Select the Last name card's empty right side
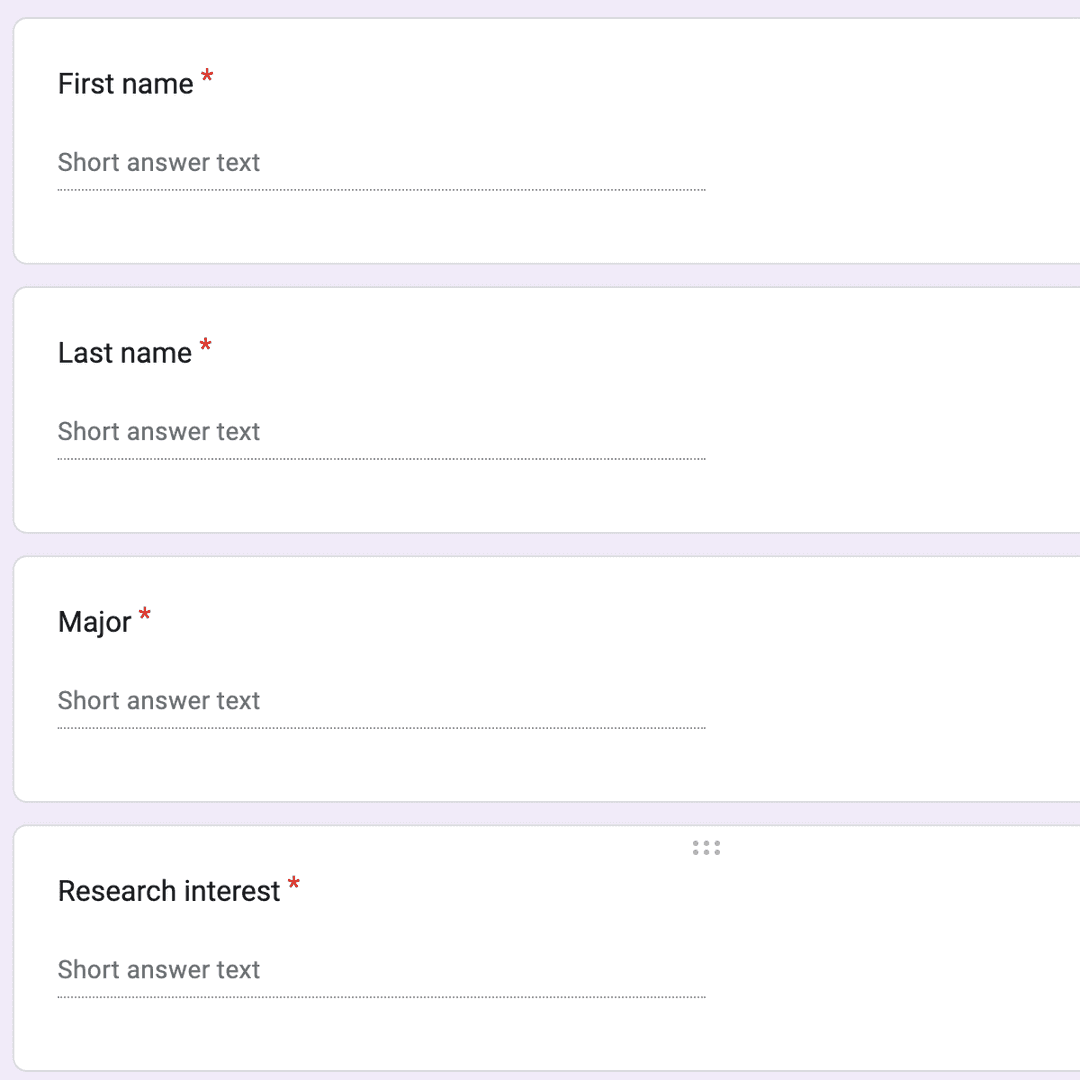The image size is (1080, 1080). tap(900, 410)
